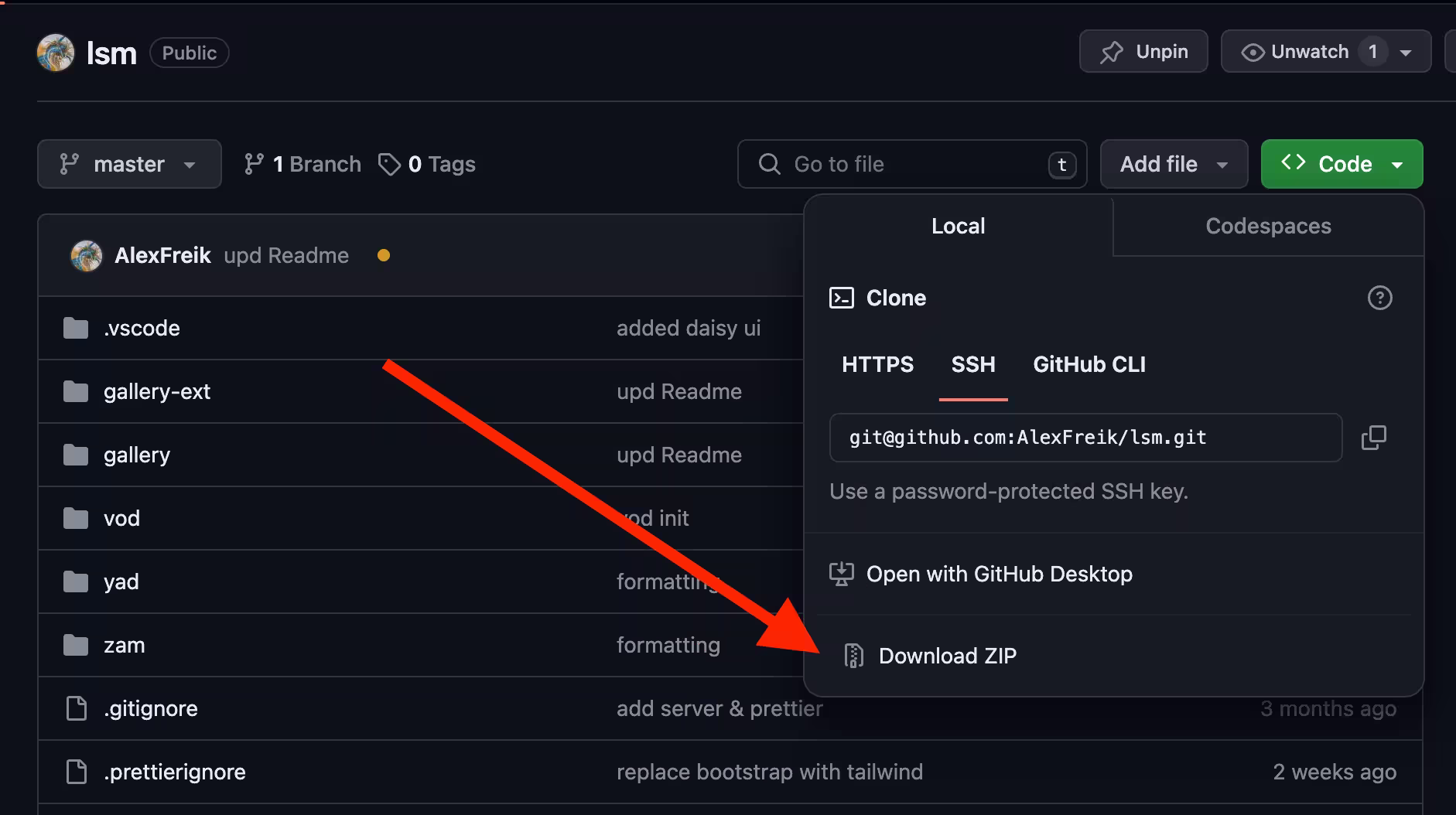1456x815 pixels.
Task: Unpin the lsm repository
Action: (1143, 52)
